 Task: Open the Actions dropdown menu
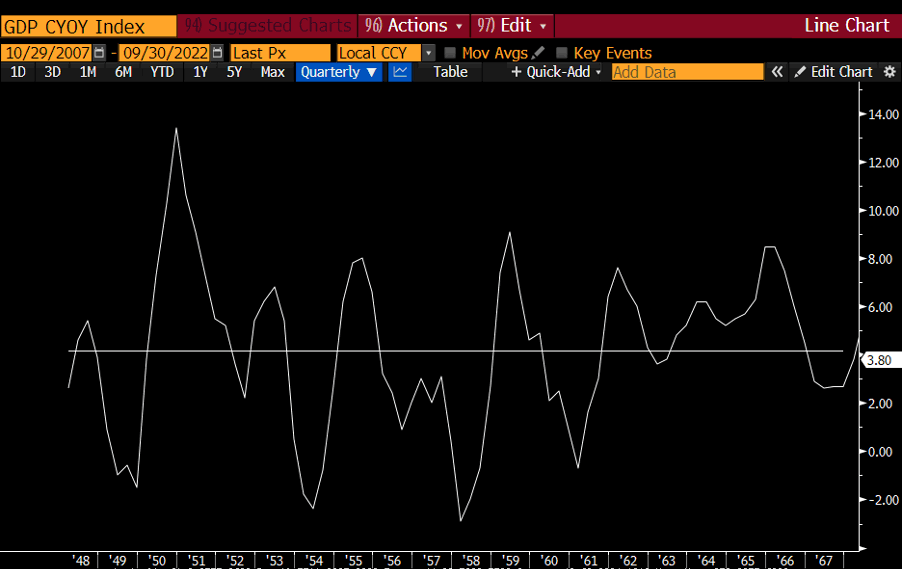pyautogui.click(x=414, y=26)
